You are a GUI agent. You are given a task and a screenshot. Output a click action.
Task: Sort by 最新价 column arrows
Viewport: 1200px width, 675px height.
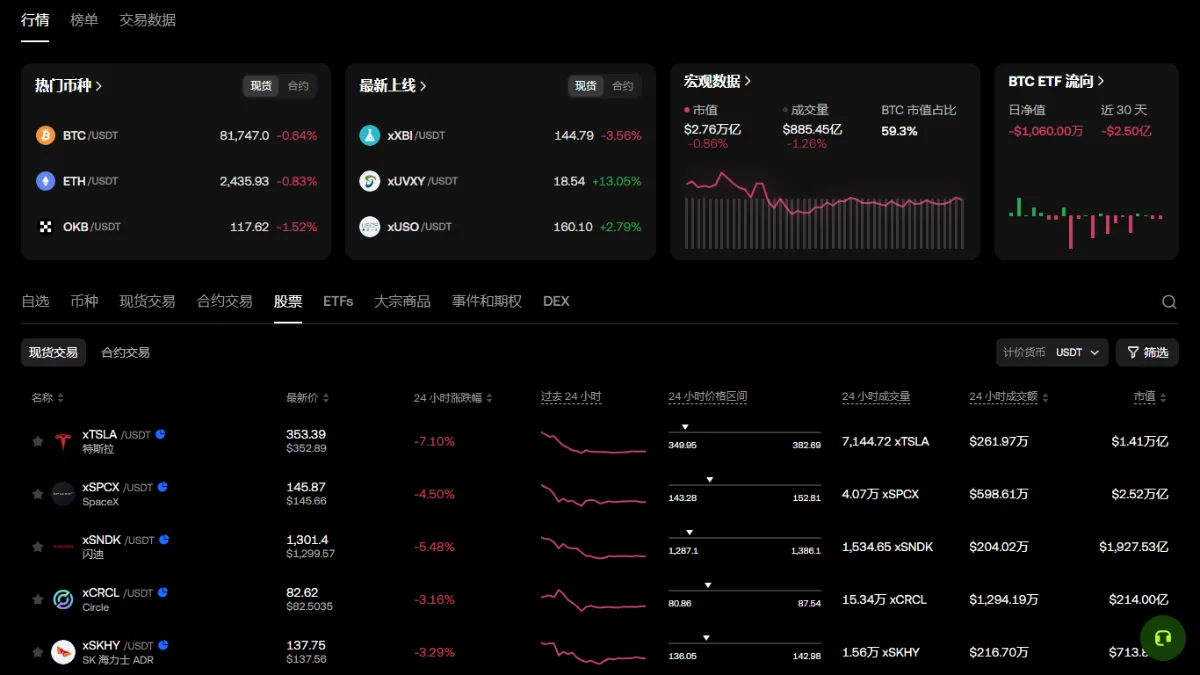pyautogui.click(x=326, y=398)
